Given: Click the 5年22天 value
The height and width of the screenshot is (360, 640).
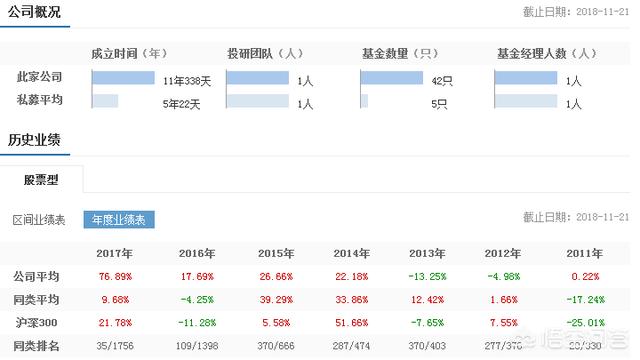Looking at the screenshot, I should (181, 104).
